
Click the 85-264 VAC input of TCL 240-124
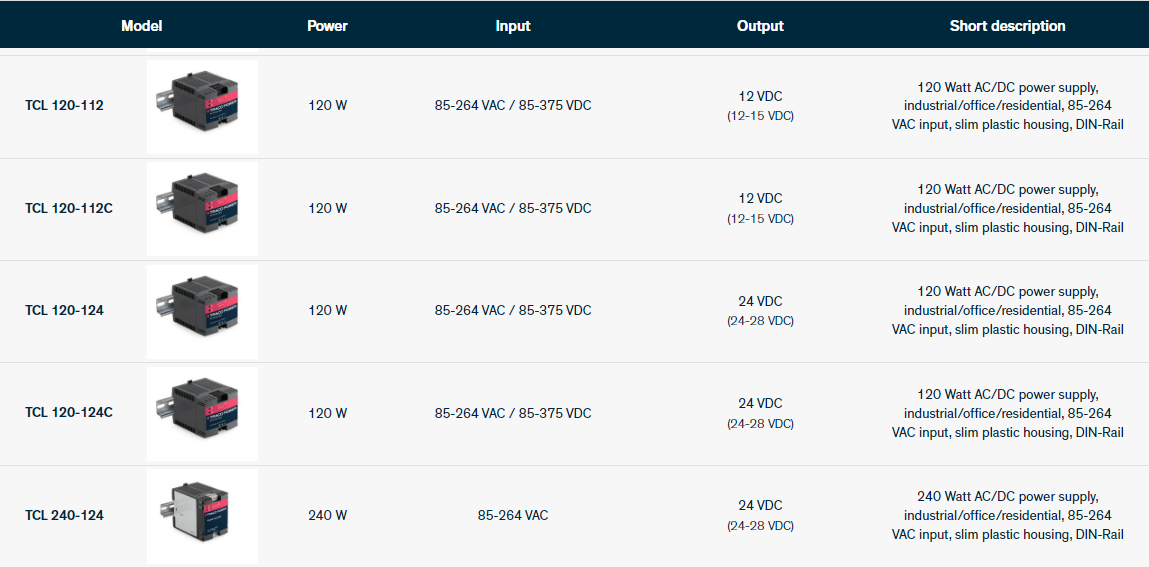[513, 515]
